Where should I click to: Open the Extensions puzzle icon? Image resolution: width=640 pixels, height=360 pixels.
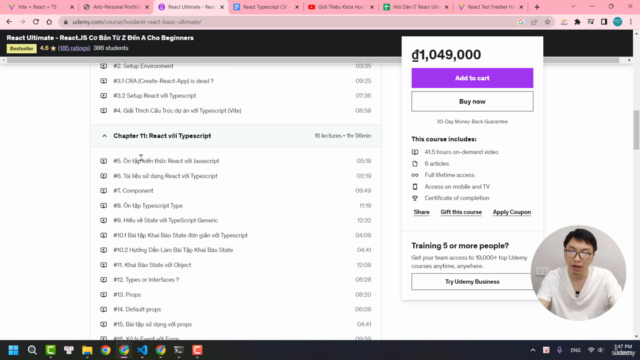pyautogui.click(x=577, y=22)
